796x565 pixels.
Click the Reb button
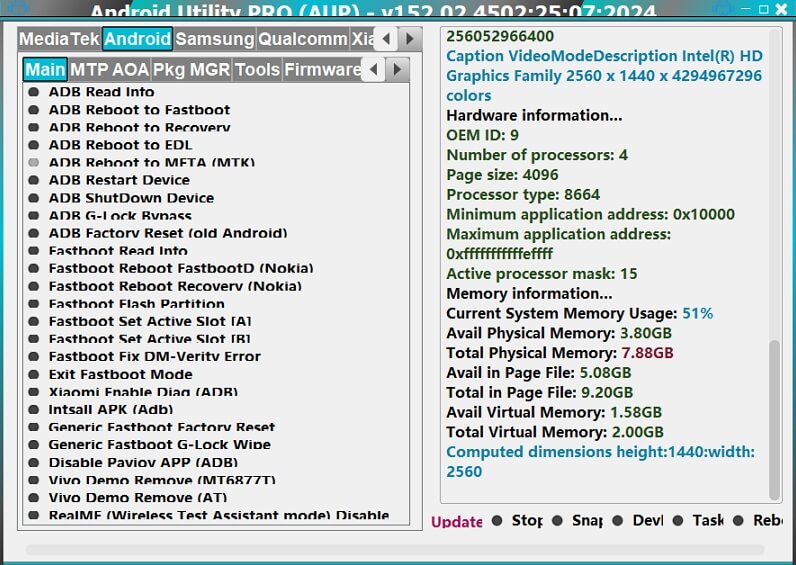click(758, 521)
